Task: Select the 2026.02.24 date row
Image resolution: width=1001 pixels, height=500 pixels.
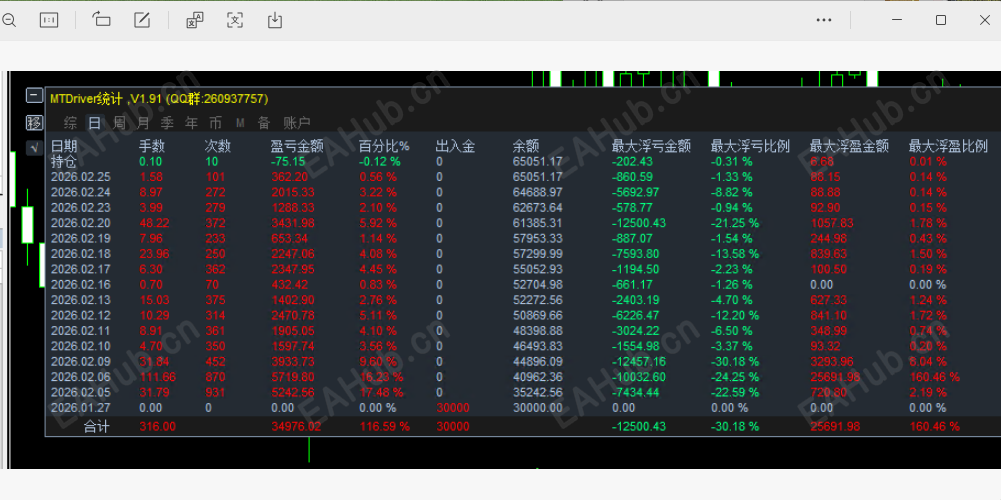Action: (x=80, y=192)
